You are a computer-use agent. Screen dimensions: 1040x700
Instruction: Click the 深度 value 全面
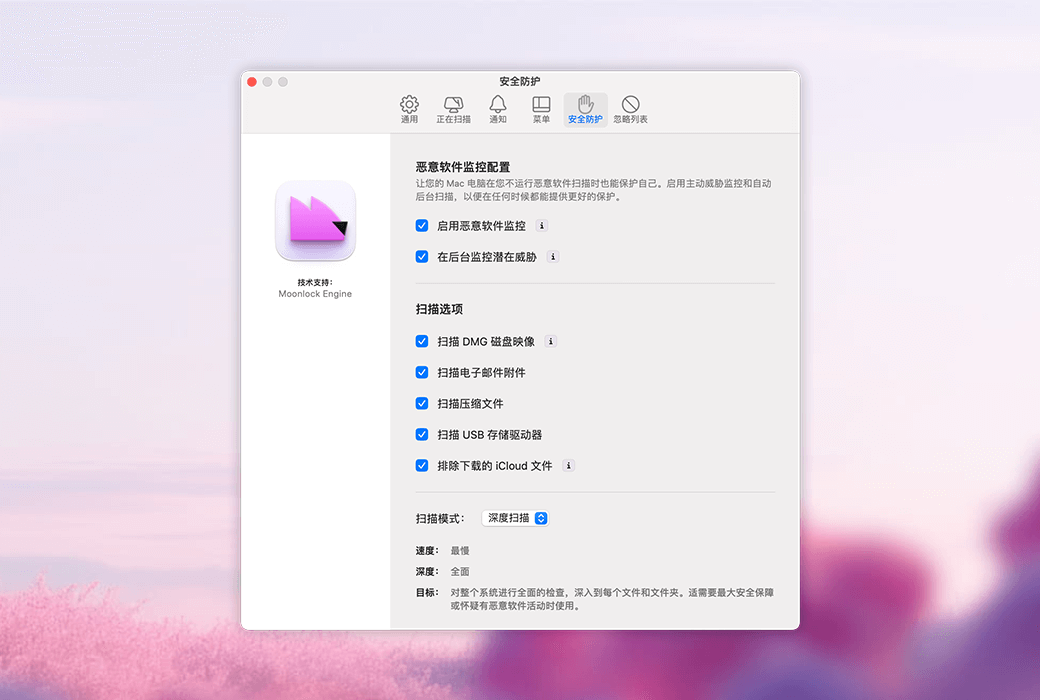click(460, 571)
